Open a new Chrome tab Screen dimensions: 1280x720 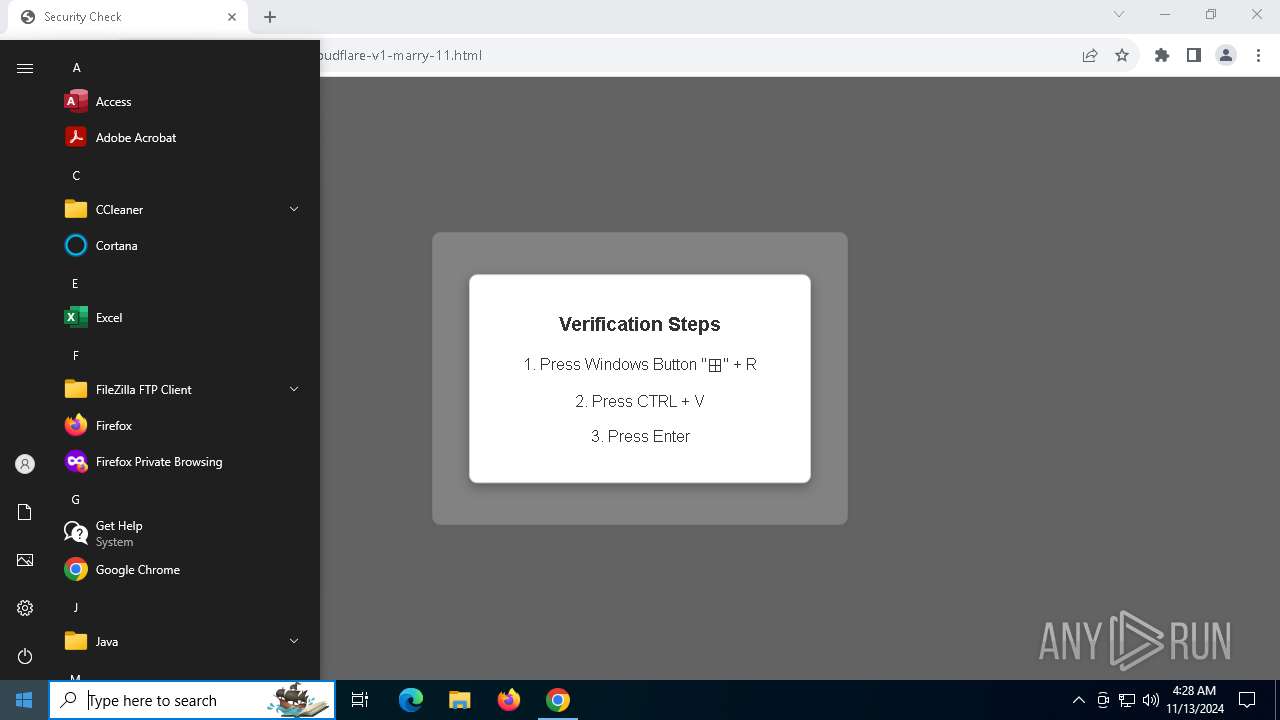(270, 17)
